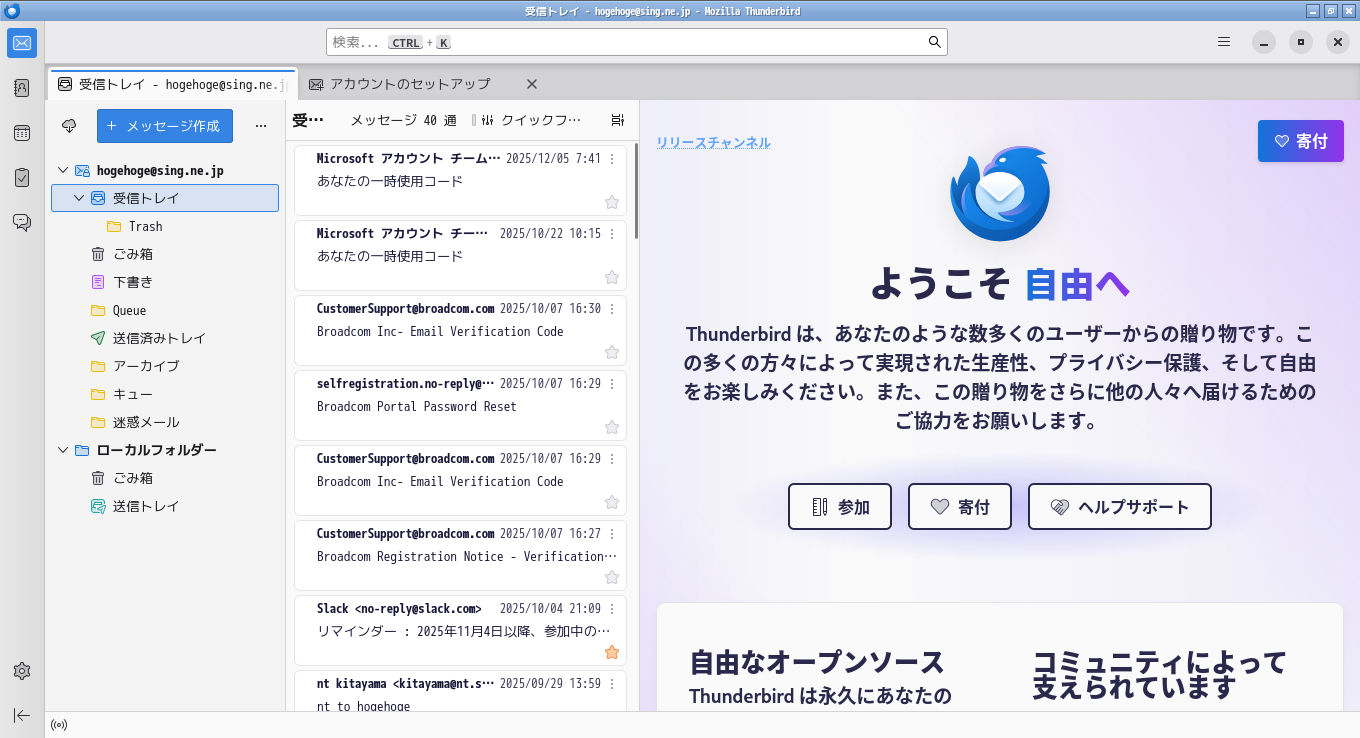1360x738 pixels.
Task: Open the Thunderbird application menu
Action: click(1224, 42)
